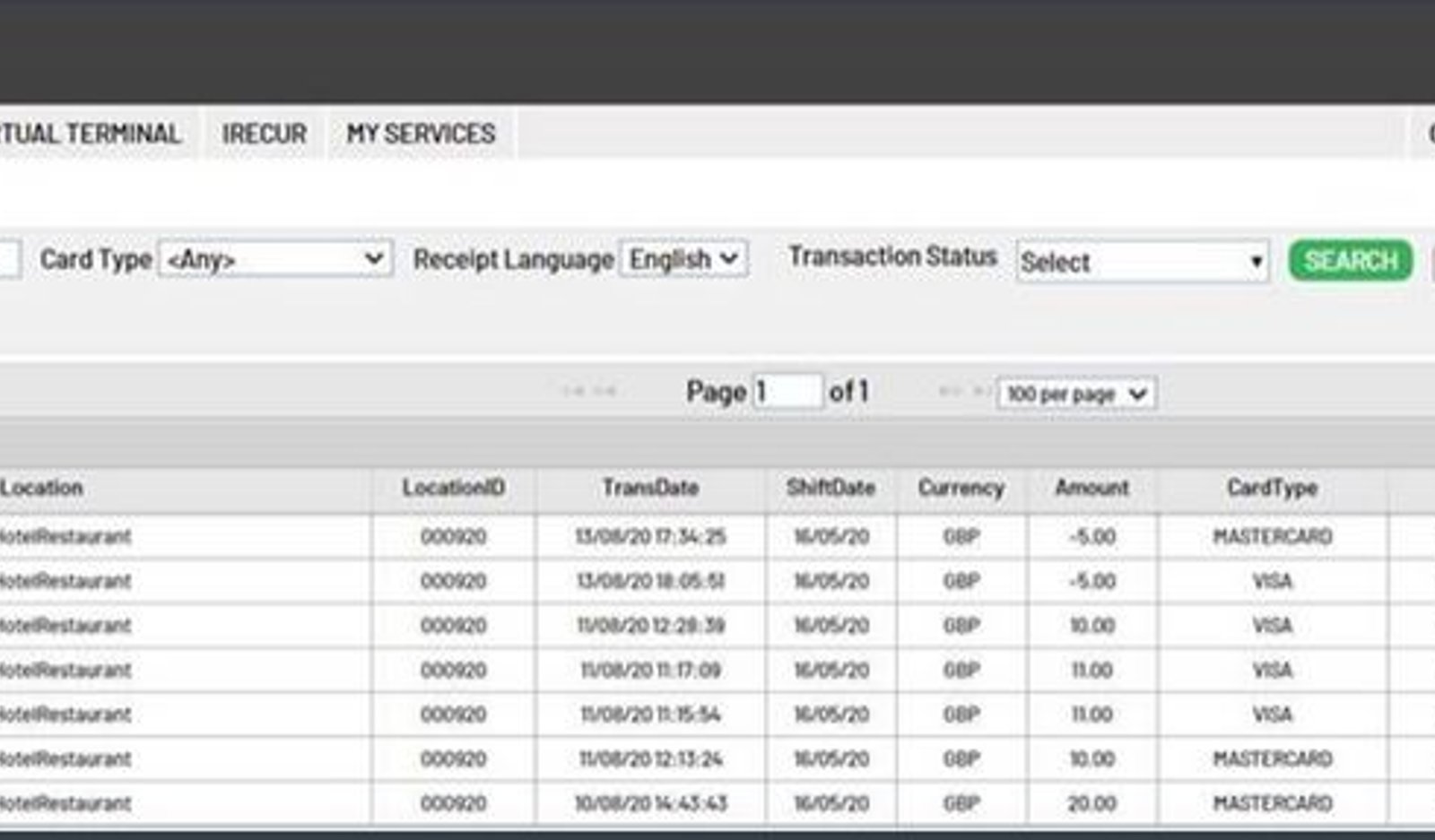Click MASTERCARD in the 14:43:43 row
The width and height of the screenshot is (1435, 840).
pos(1272,803)
